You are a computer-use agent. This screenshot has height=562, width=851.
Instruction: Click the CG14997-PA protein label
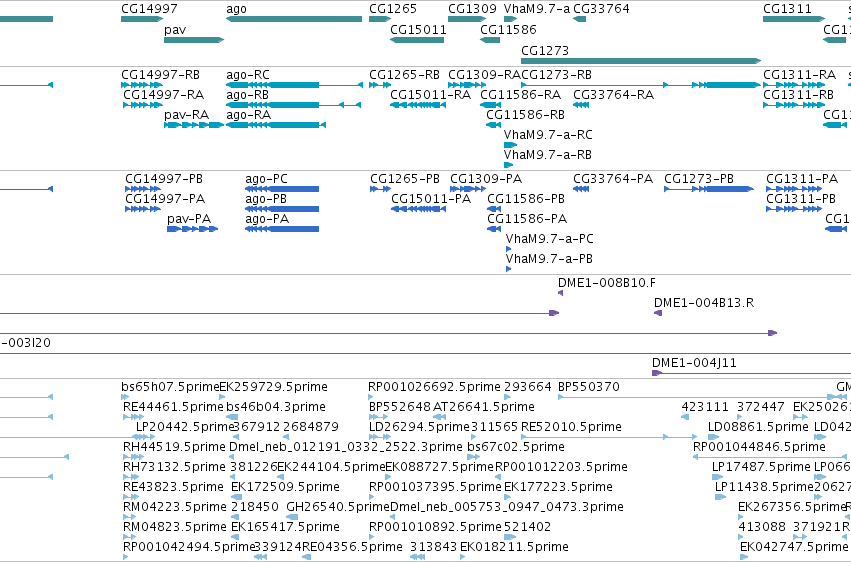(165, 199)
